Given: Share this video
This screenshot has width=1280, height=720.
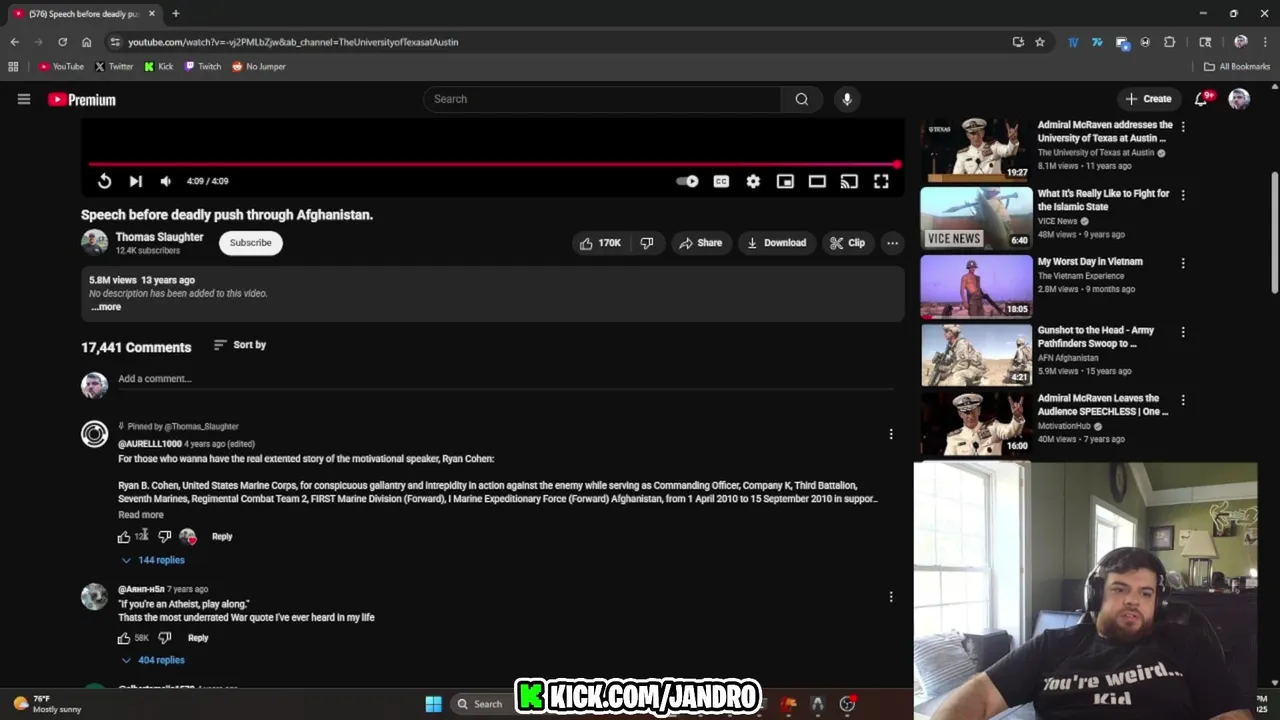Looking at the screenshot, I should click(x=700, y=243).
